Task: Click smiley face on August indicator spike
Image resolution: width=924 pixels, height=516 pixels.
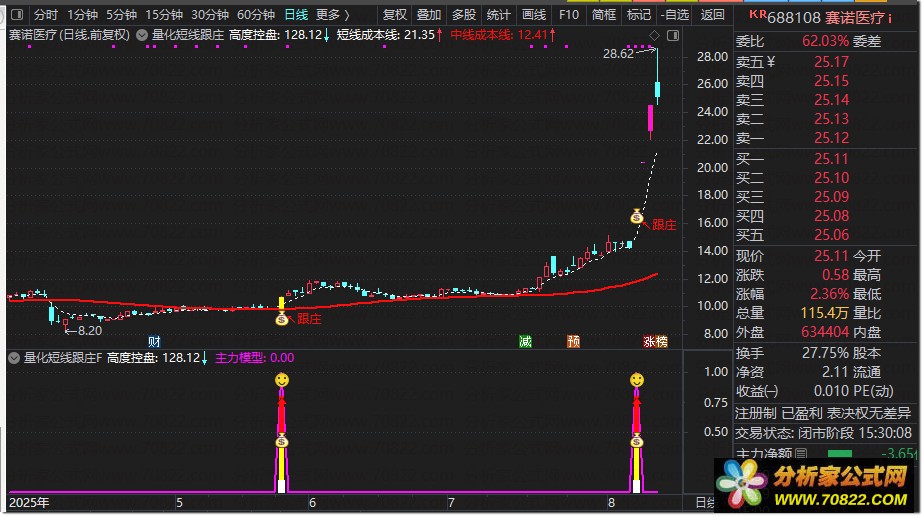Action: (x=636, y=380)
